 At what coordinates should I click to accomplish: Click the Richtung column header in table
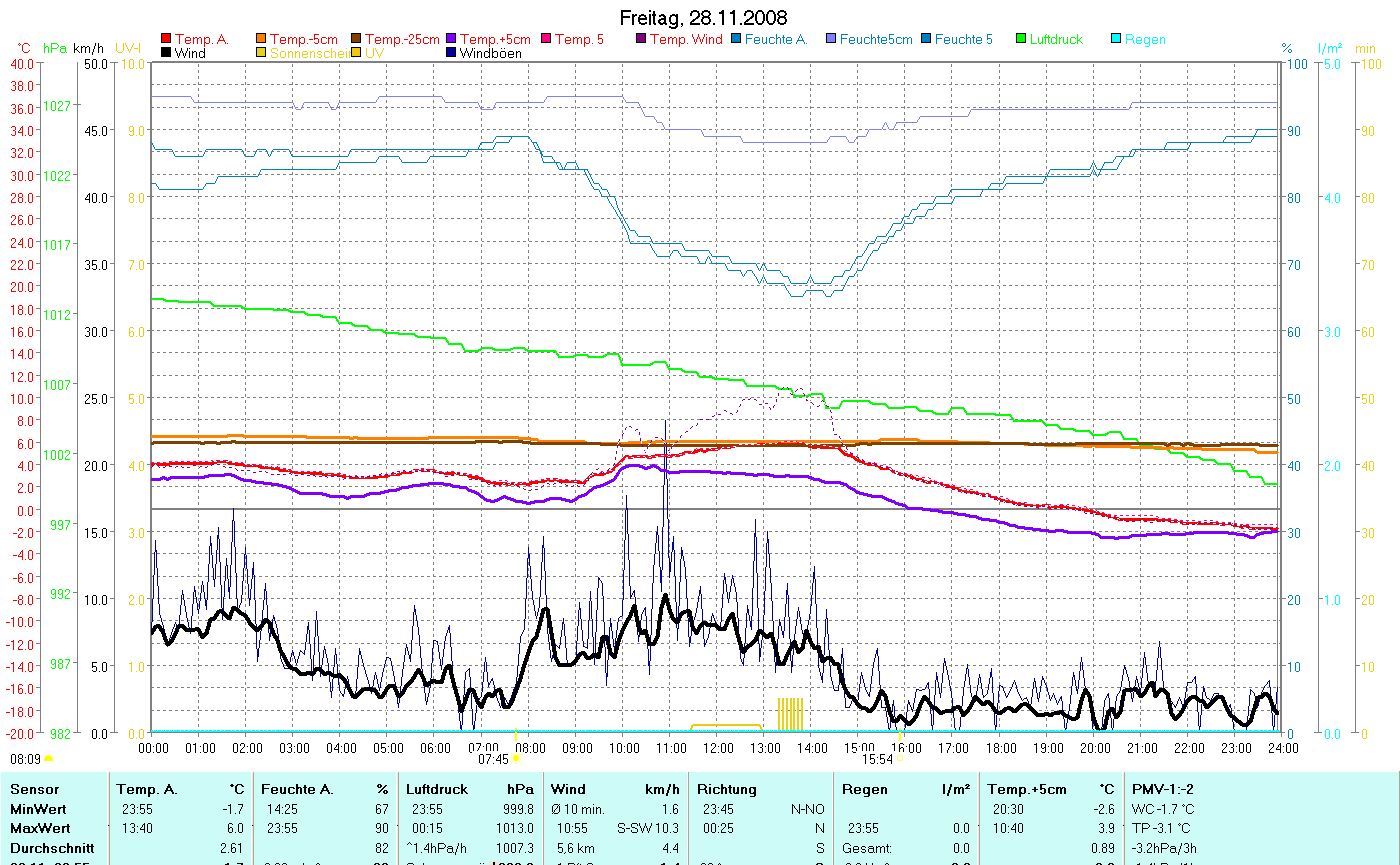click(727, 789)
